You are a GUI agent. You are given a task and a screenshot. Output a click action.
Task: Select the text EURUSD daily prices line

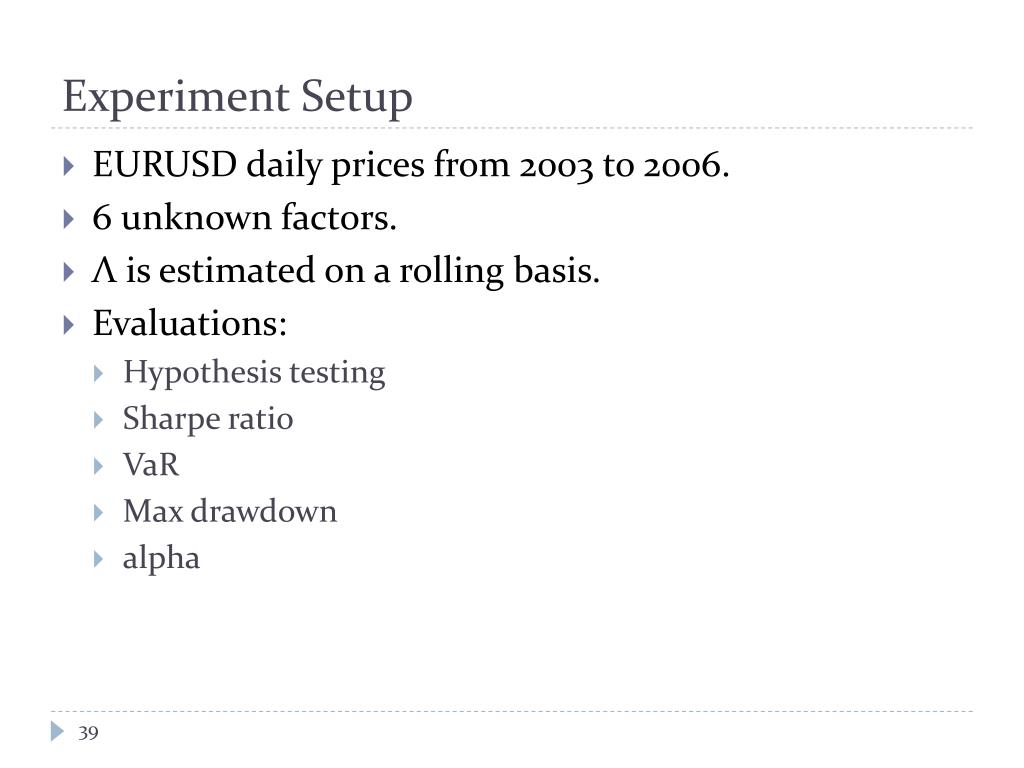click(411, 165)
